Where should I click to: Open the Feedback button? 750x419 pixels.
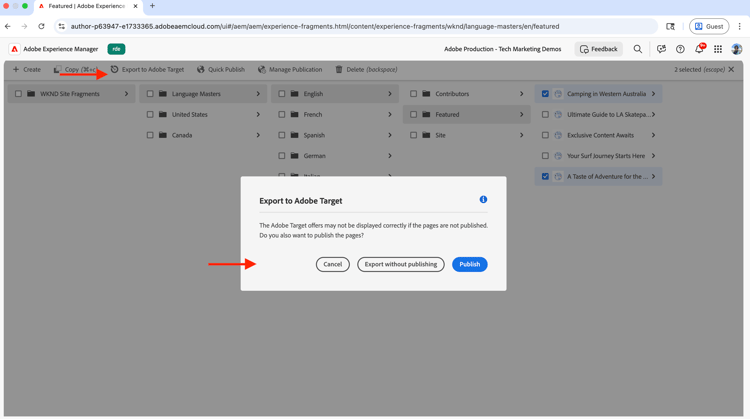[598, 49]
